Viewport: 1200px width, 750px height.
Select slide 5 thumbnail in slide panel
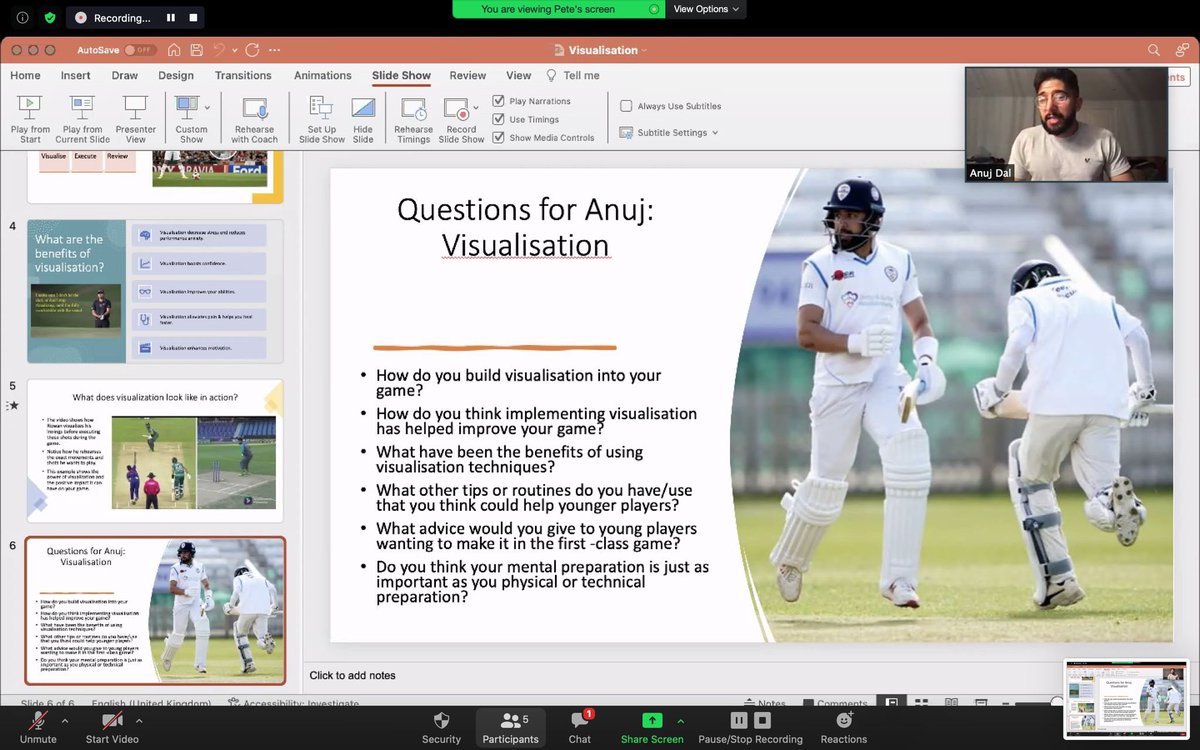155,451
